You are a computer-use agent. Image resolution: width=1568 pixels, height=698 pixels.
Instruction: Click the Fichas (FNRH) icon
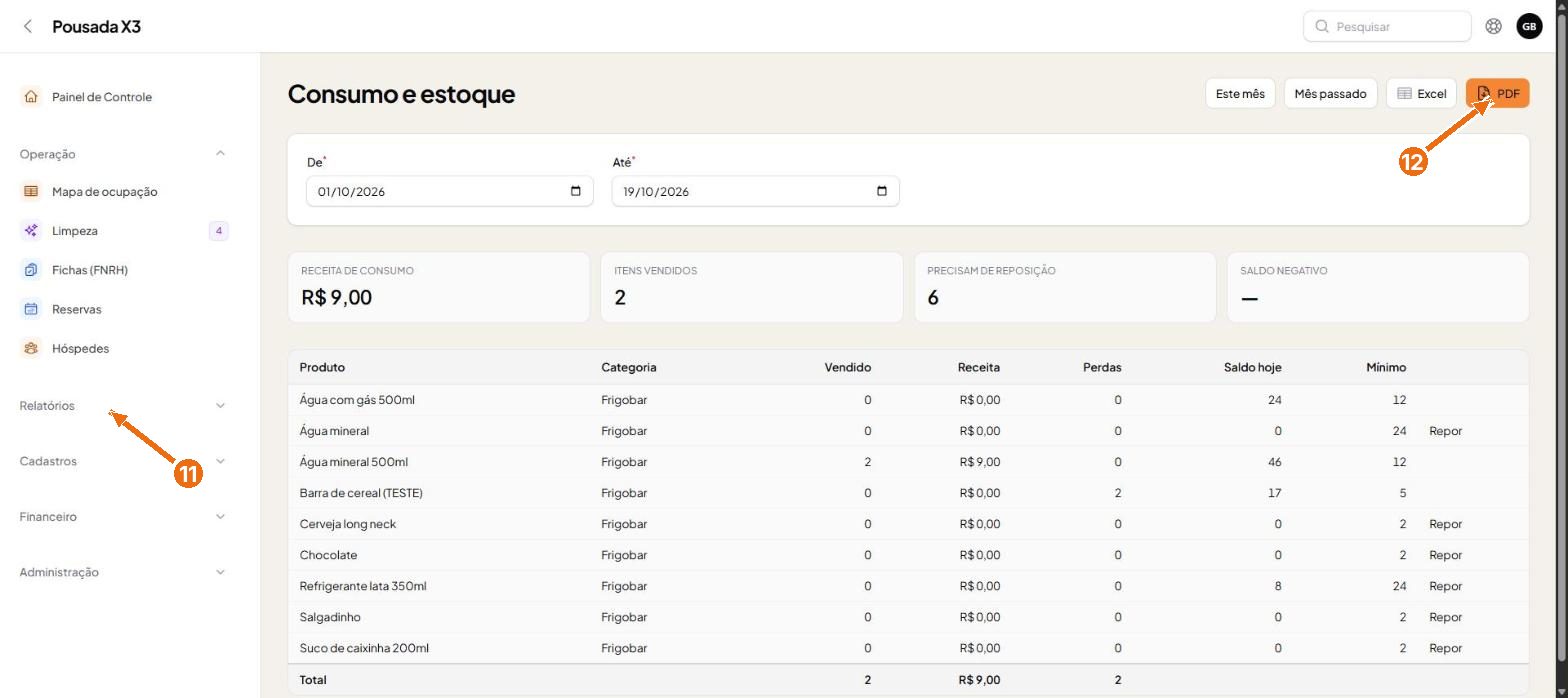pyautogui.click(x=31, y=270)
